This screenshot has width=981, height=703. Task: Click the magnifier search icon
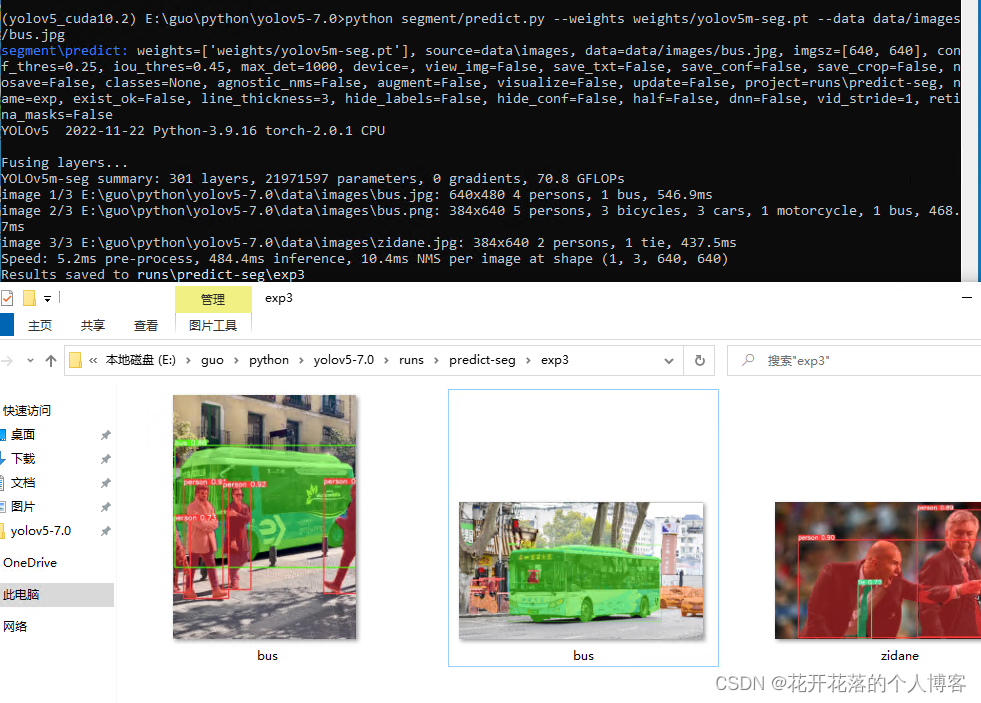(x=748, y=360)
